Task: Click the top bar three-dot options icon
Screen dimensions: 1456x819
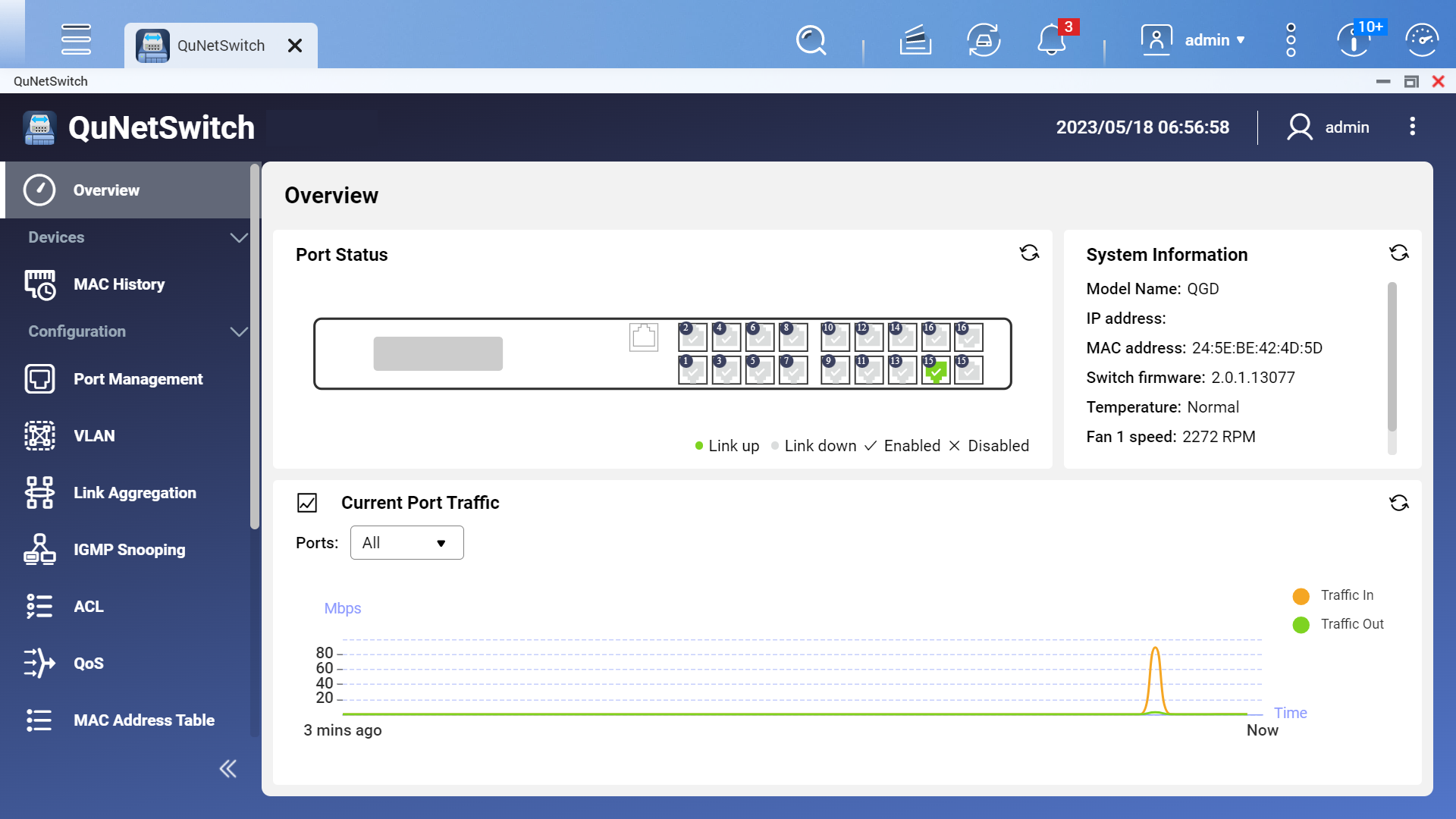Action: [1291, 39]
